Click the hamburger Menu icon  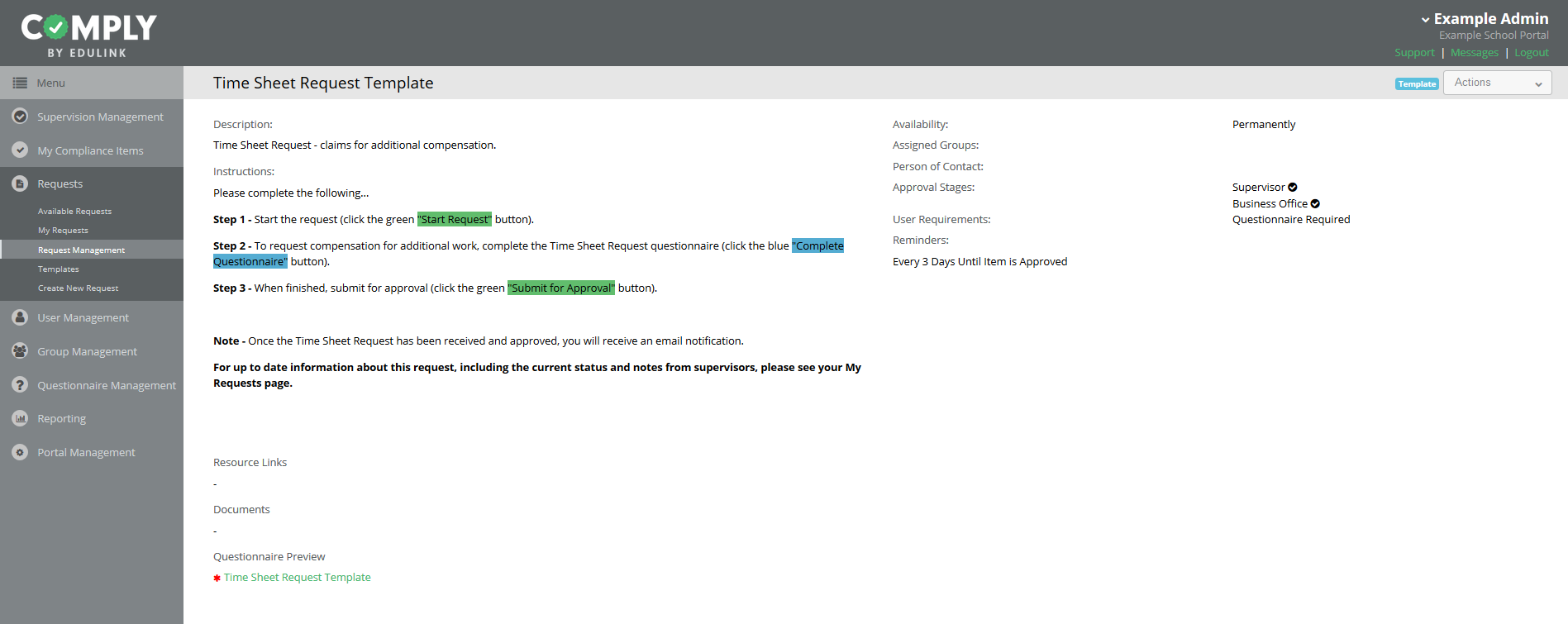[20, 83]
